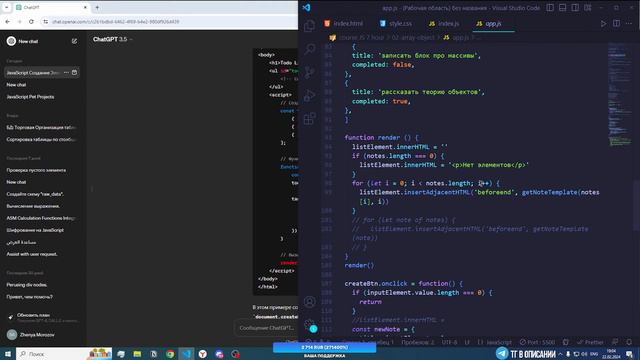Open the tab search dropdown in browser
The width and height of the screenshot is (640, 360).
click(x=7, y=7)
